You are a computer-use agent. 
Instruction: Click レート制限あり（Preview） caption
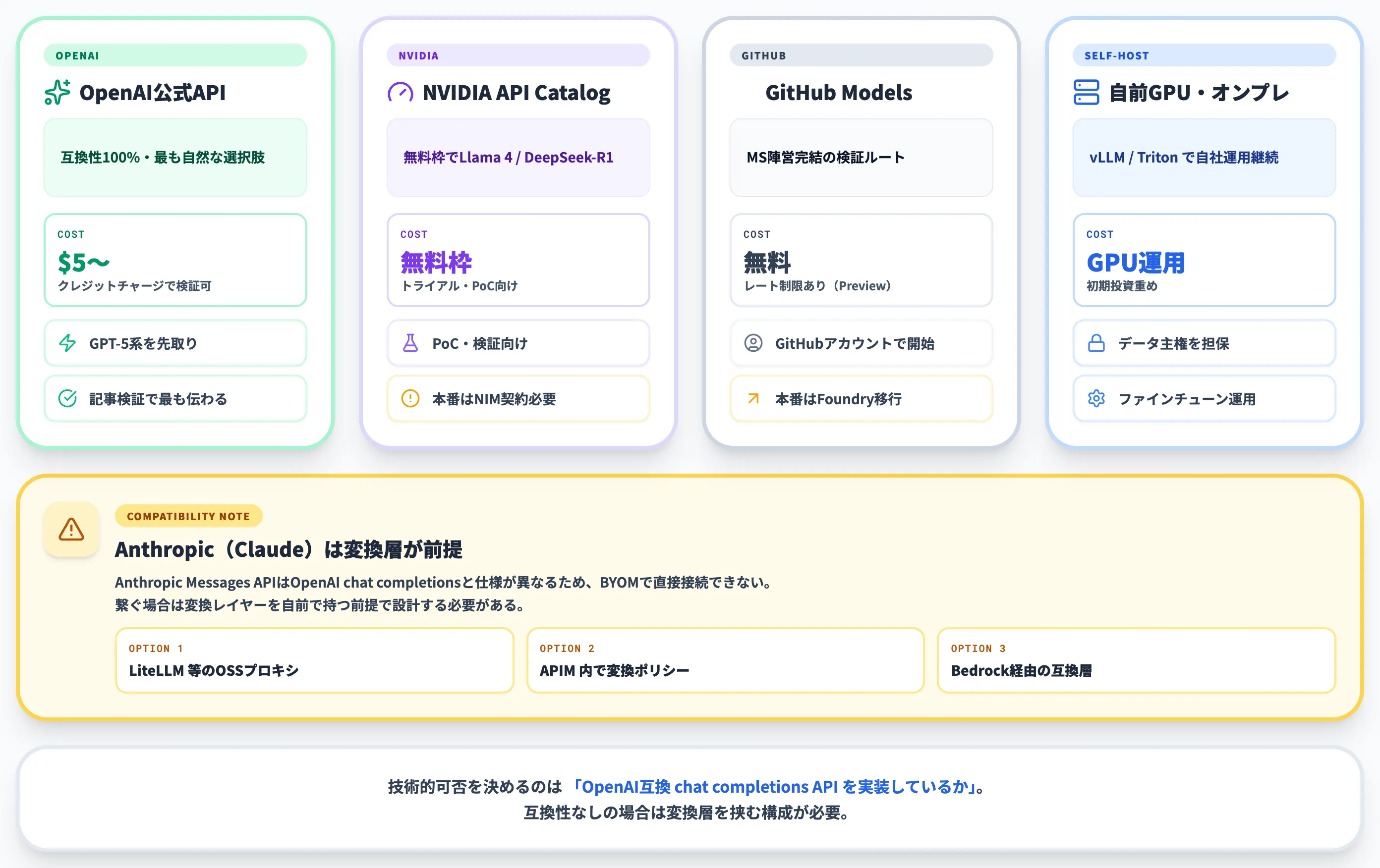pos(818,285)
